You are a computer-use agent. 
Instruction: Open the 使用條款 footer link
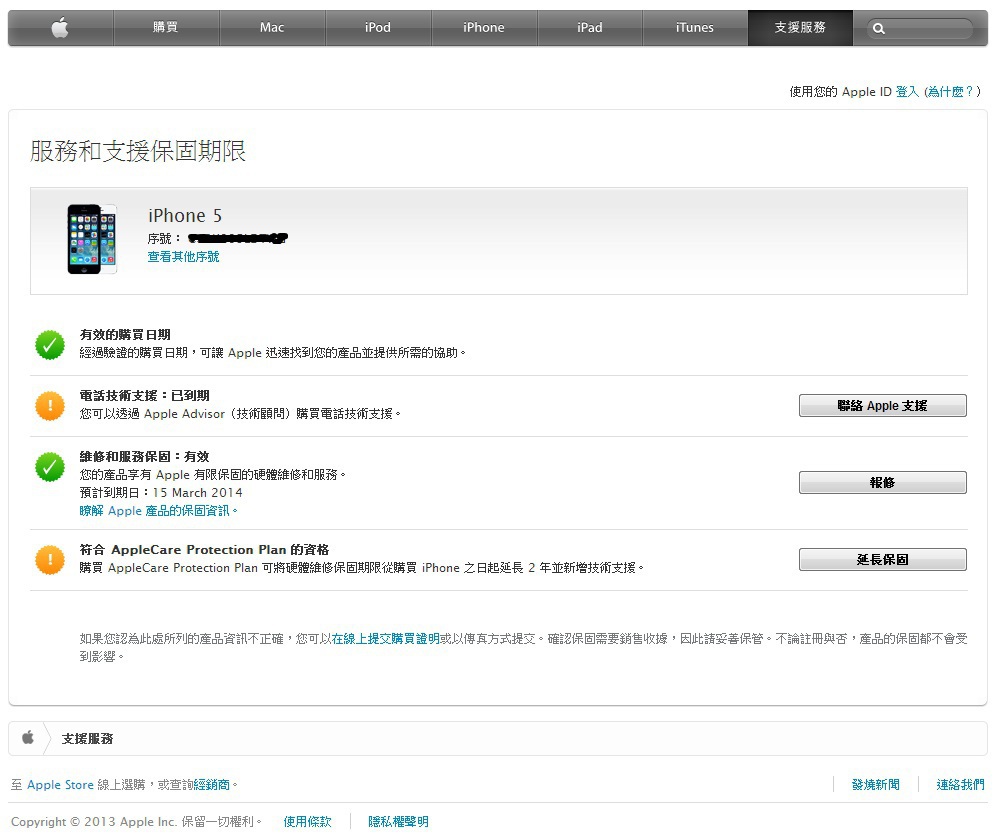coord(307,822)
